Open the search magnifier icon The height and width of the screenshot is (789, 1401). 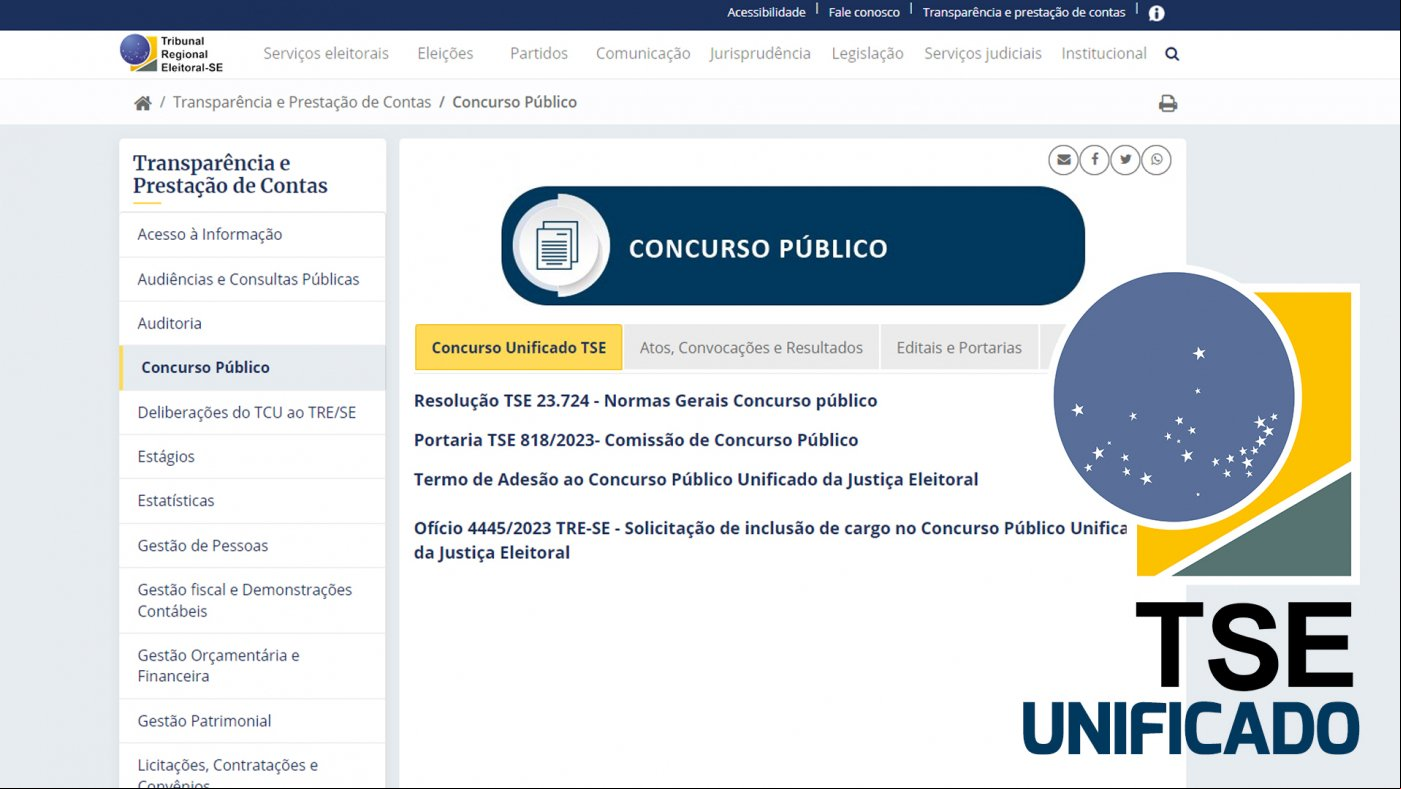click(x=1172, y=54)
